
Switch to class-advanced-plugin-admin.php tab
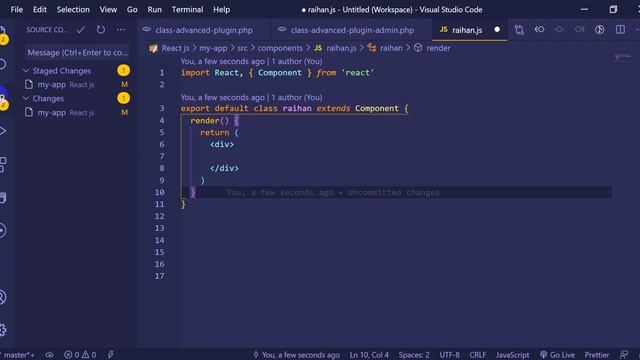352,30
